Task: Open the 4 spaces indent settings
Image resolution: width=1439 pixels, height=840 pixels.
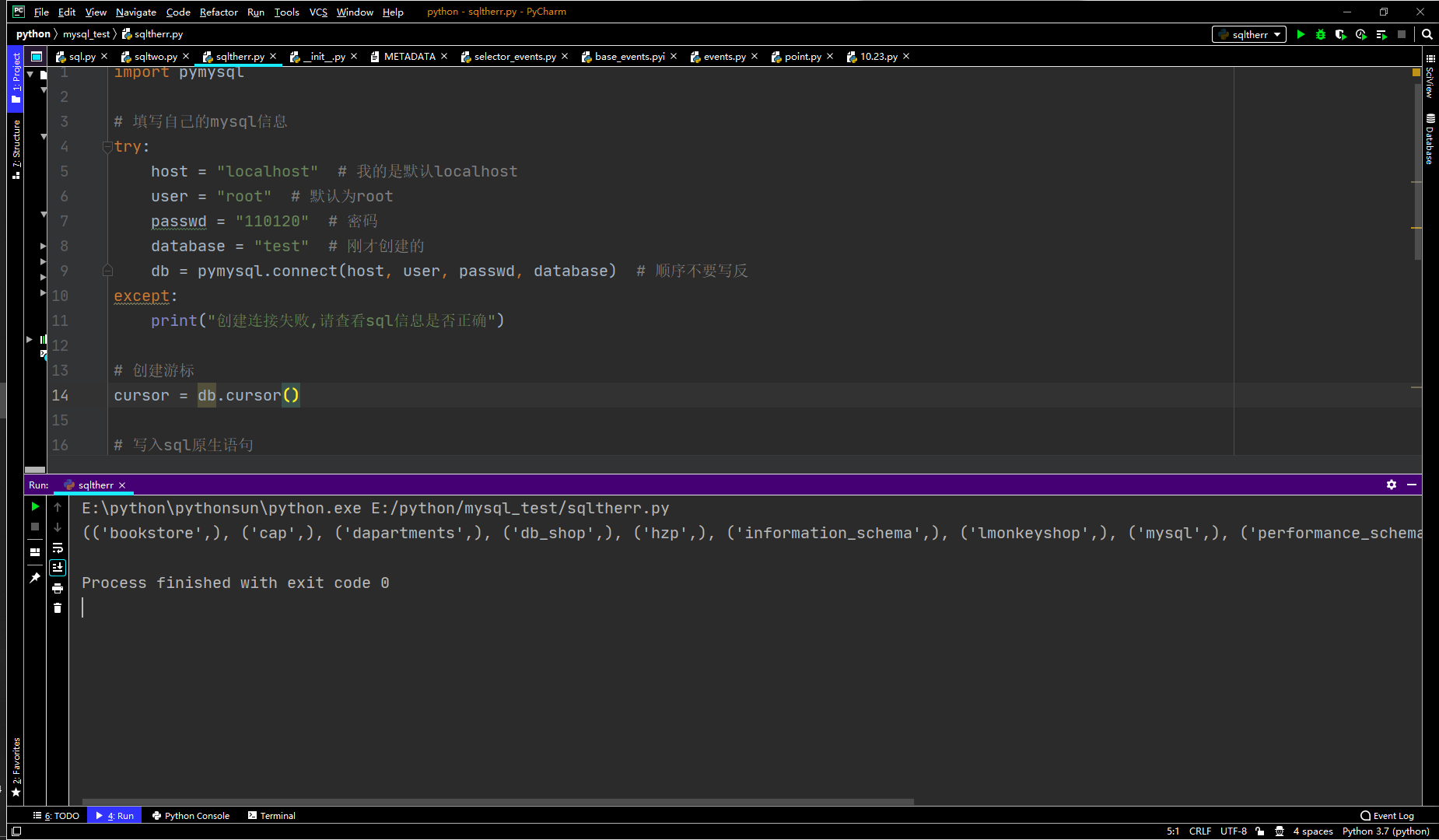Action: 1313,831
